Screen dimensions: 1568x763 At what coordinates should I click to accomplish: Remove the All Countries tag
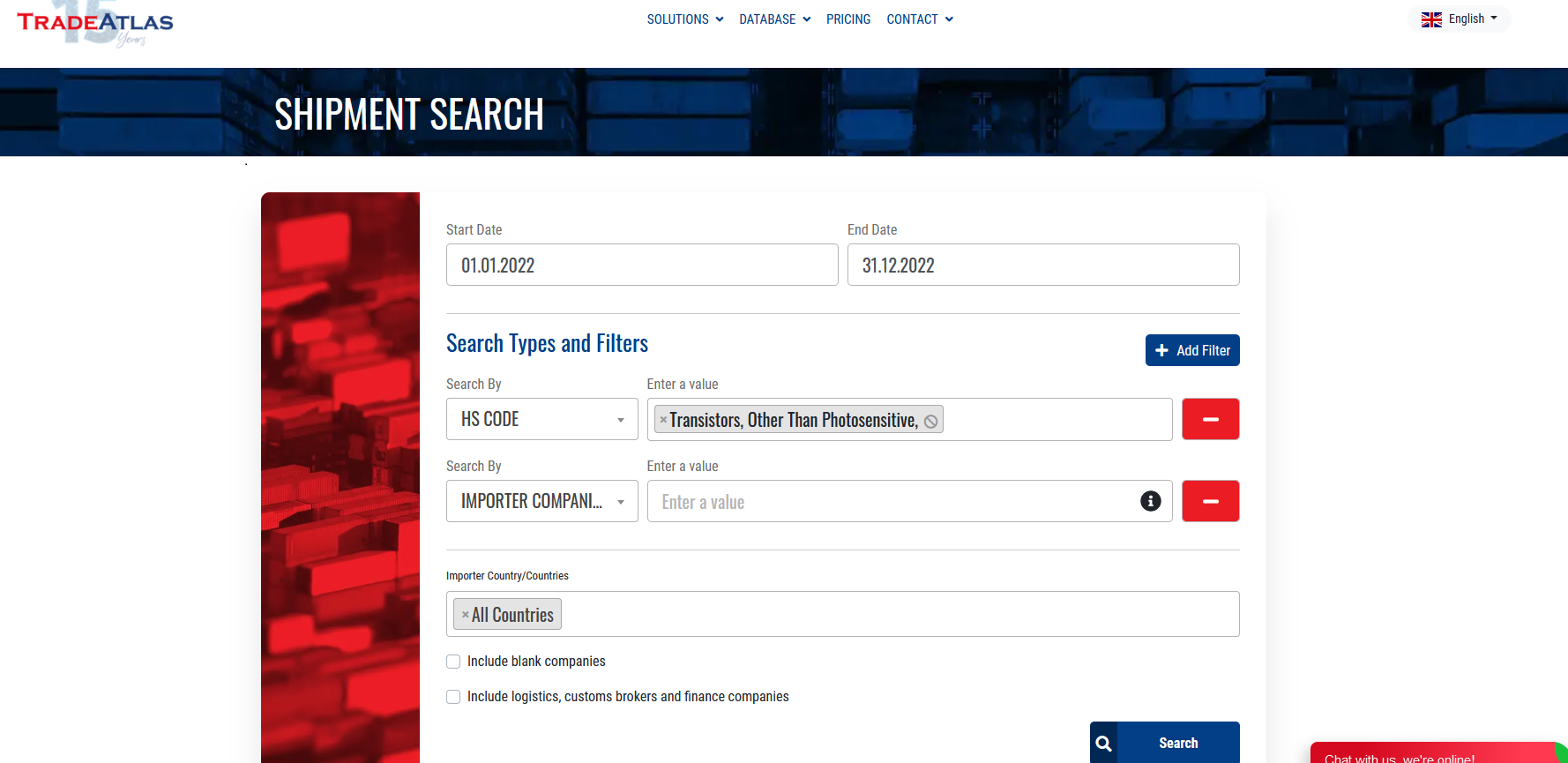tap(465, 615)
